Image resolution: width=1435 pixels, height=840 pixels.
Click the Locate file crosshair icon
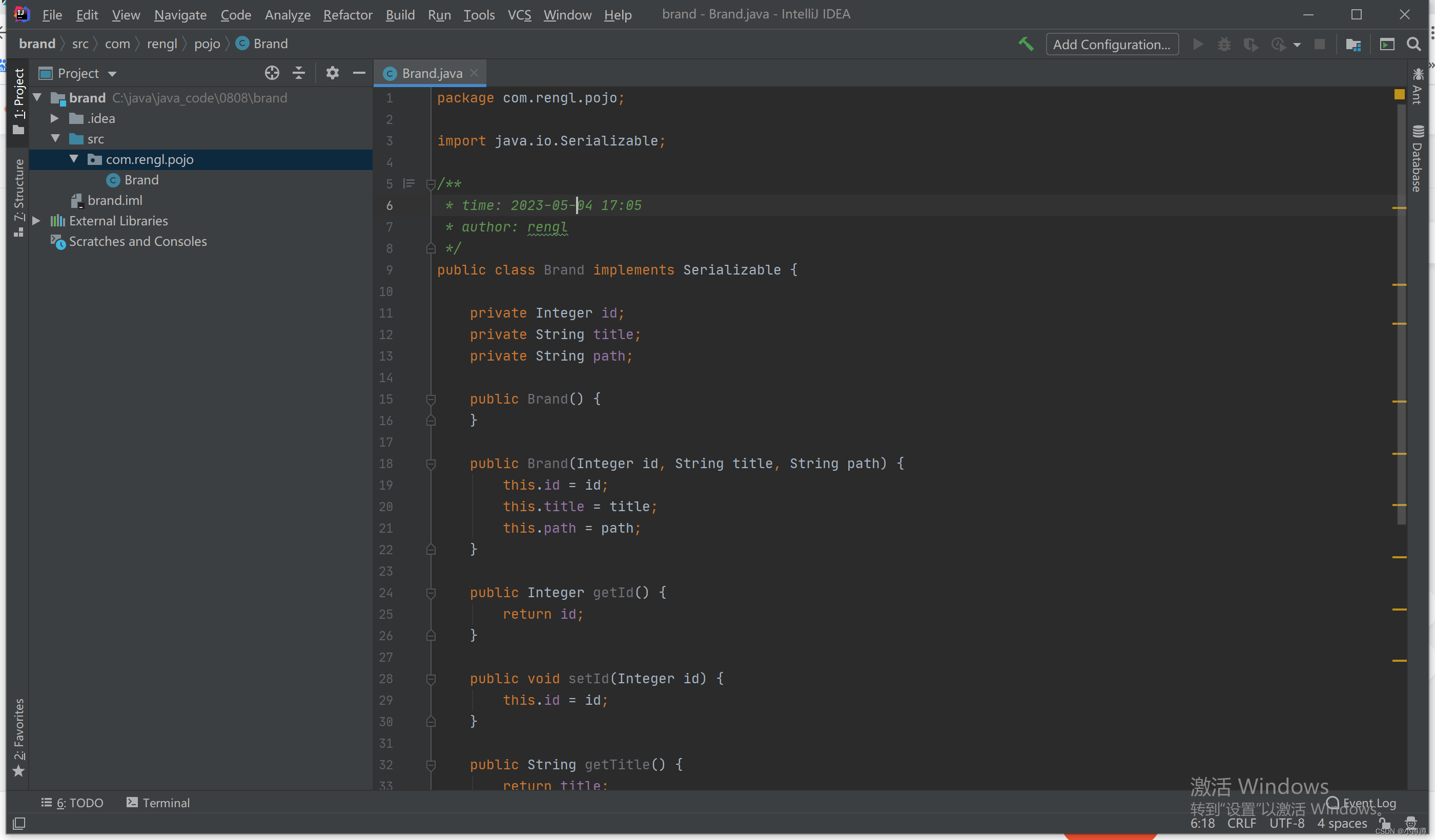coord(272,73)
